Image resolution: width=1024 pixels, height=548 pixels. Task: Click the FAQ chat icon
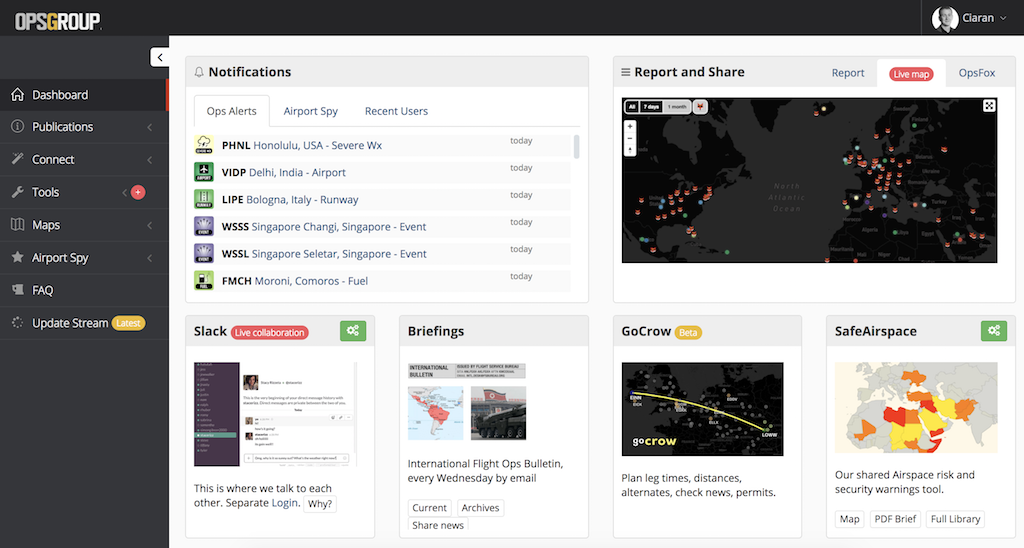[18, 290]
